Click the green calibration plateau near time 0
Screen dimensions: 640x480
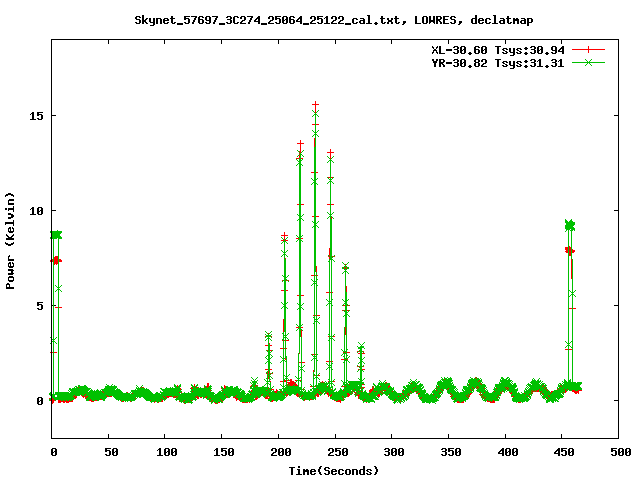56,235
